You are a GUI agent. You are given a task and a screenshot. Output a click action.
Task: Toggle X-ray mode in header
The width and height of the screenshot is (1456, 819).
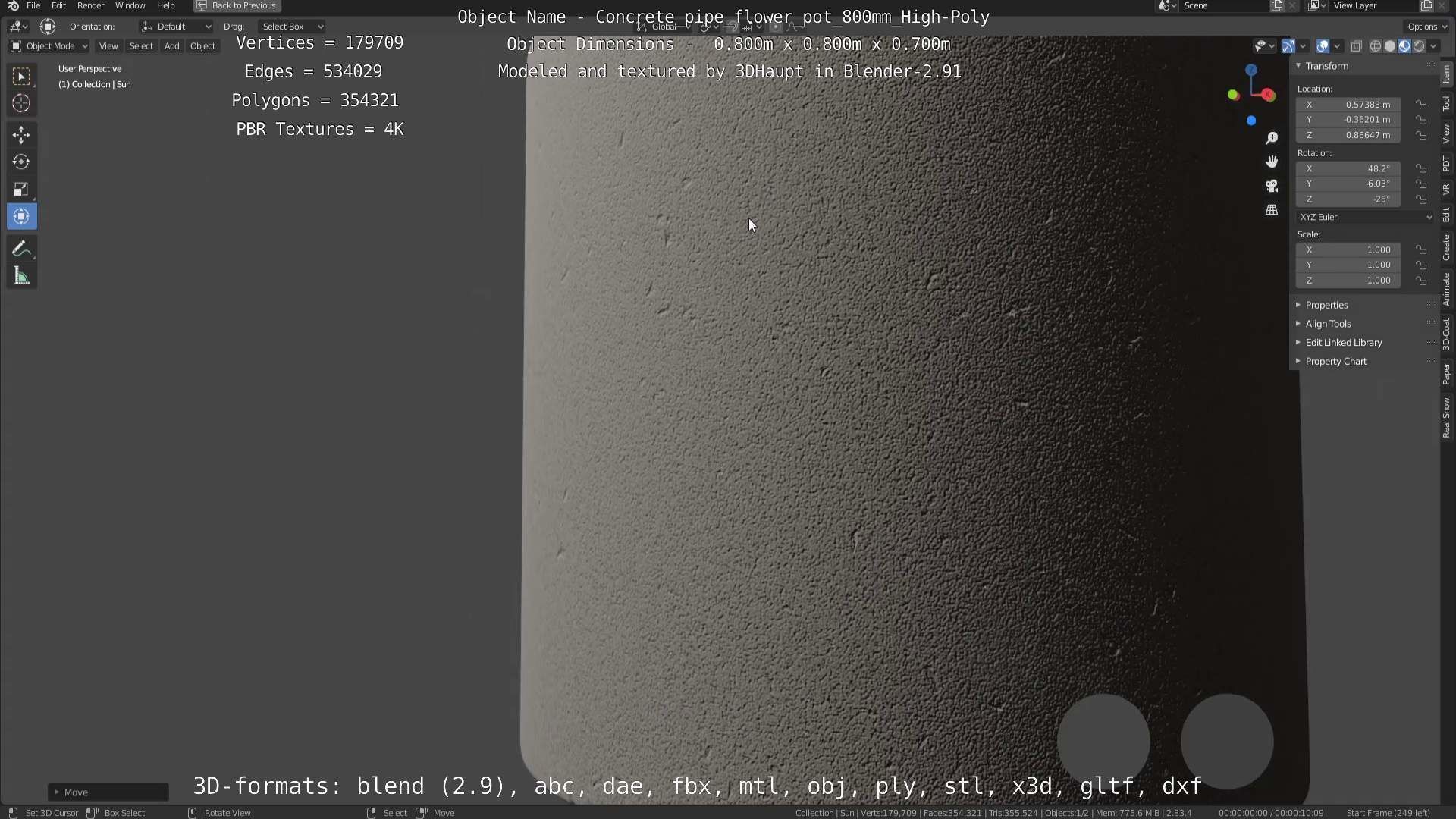tap(1357, 46)
